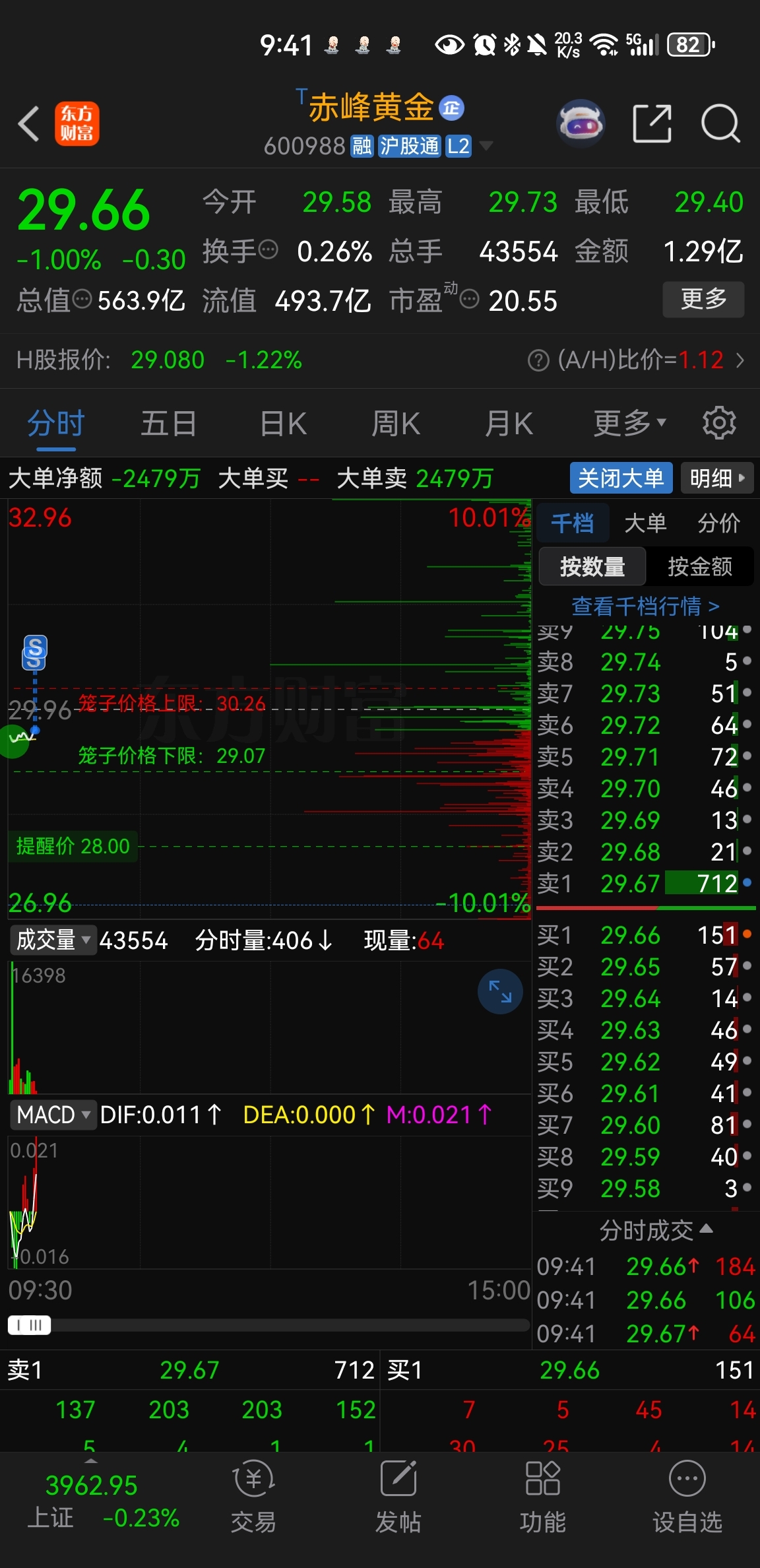This screenshot has width=760, height=1568.
Task: Tap the H股报价 29.080 row
Action: pos(159,360)
